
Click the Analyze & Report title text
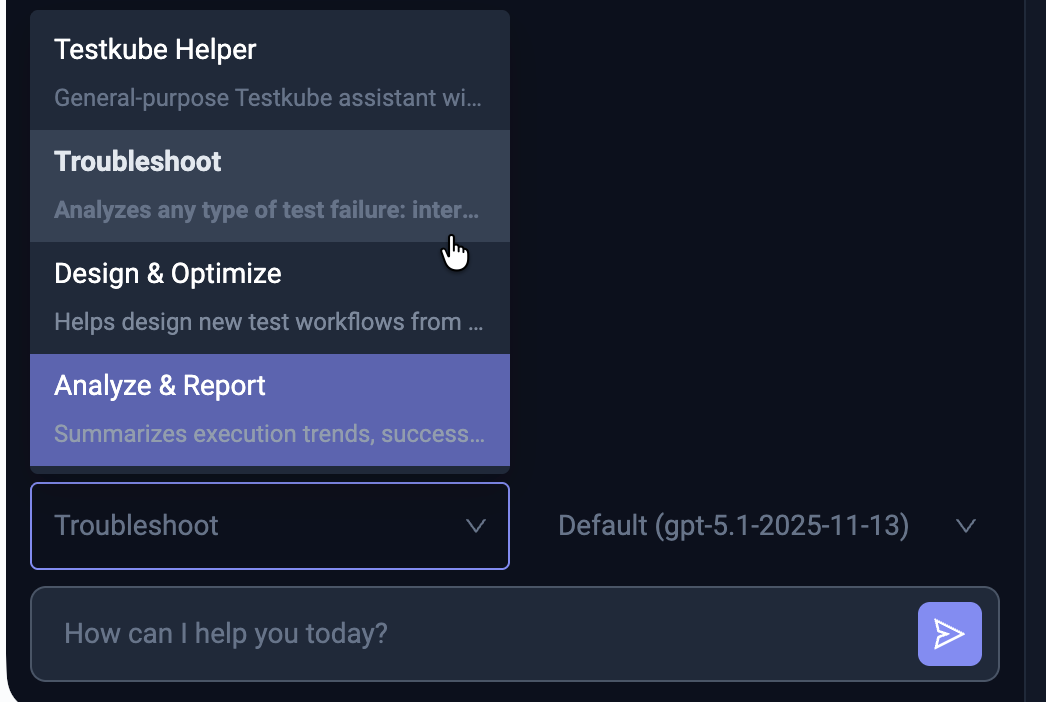coord(160,385)
